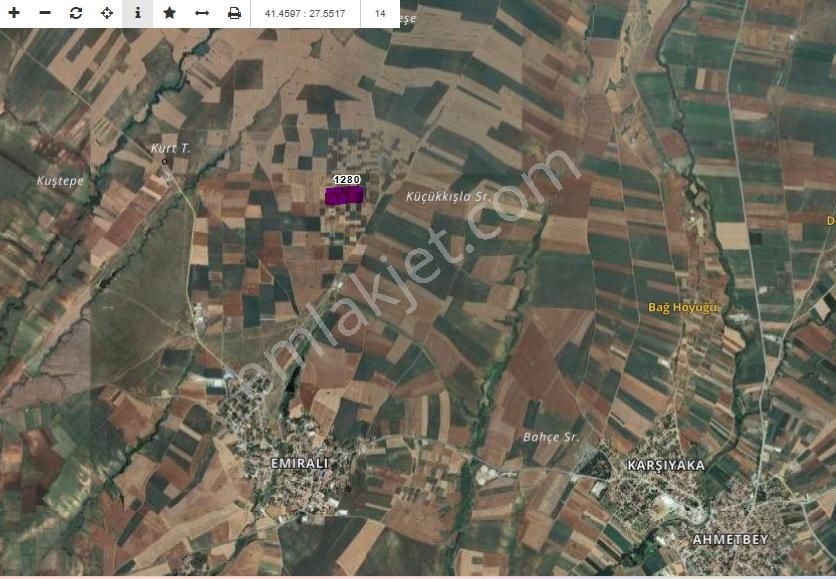
Task: Click the KARŞIYAKA label
Action: click(666, 465)
